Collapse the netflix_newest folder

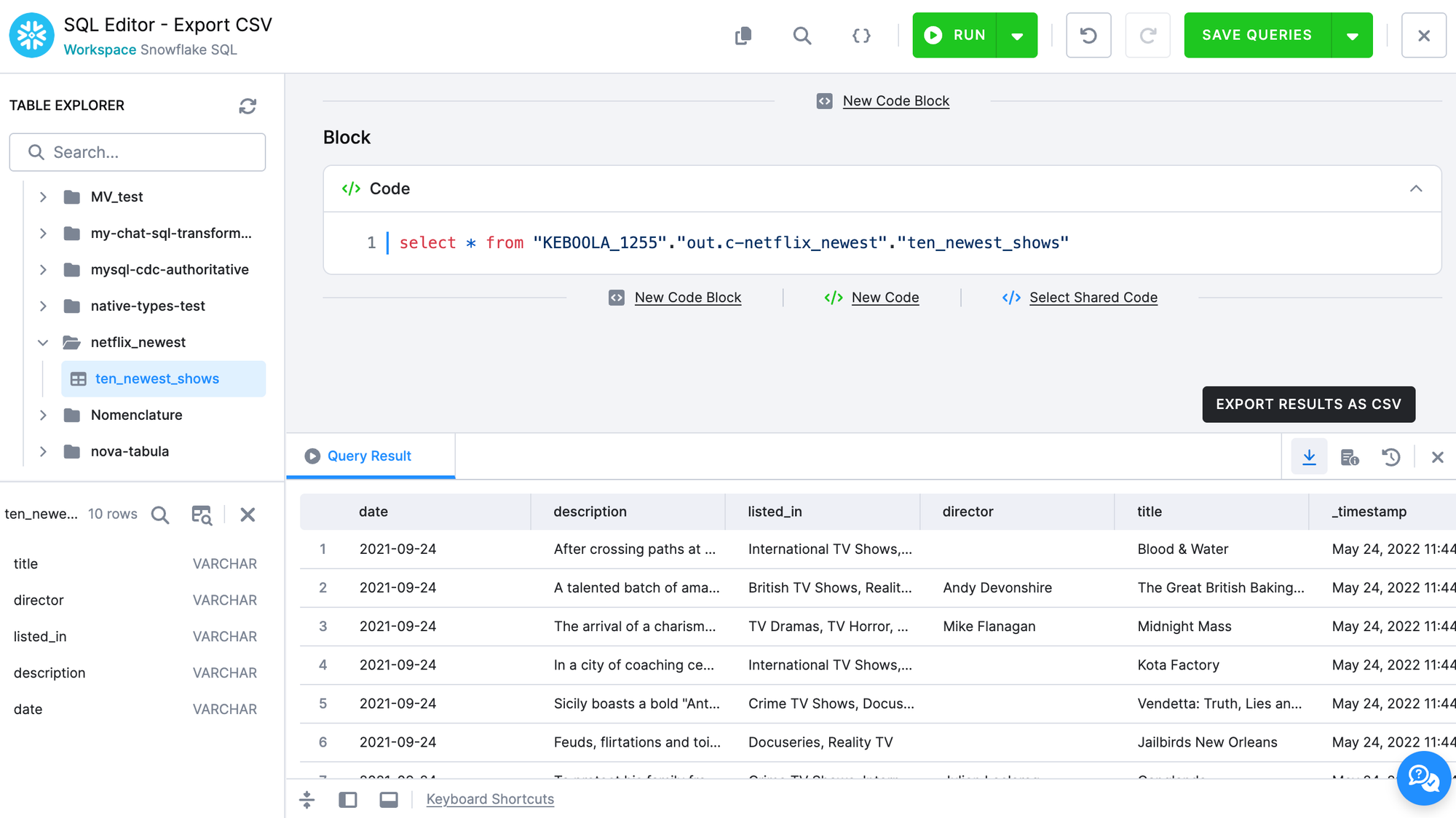[43, 342]
